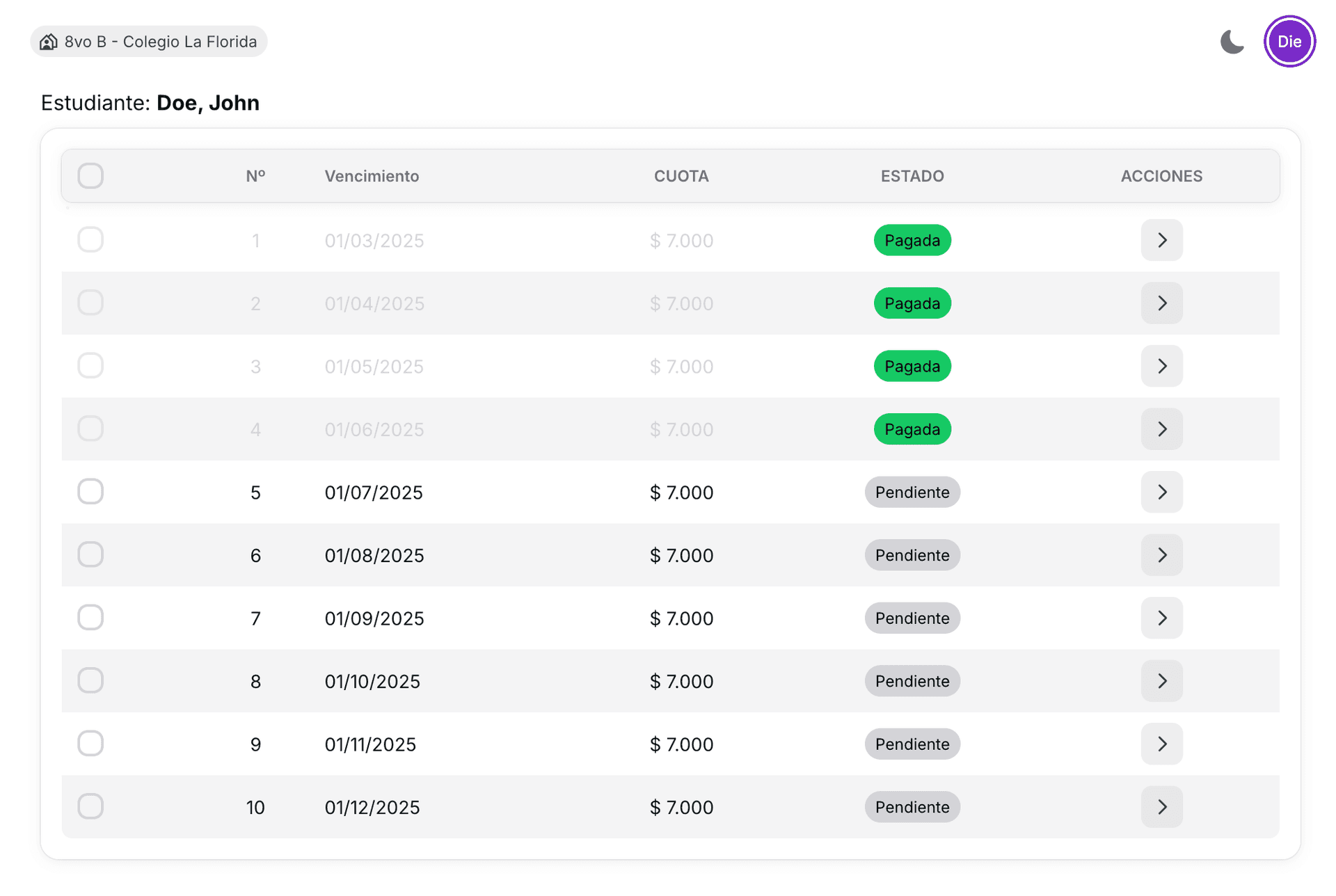Click the Pendiente badge on row 7
The width and height of the screenshot is (1336, 896).
[912, 618]
